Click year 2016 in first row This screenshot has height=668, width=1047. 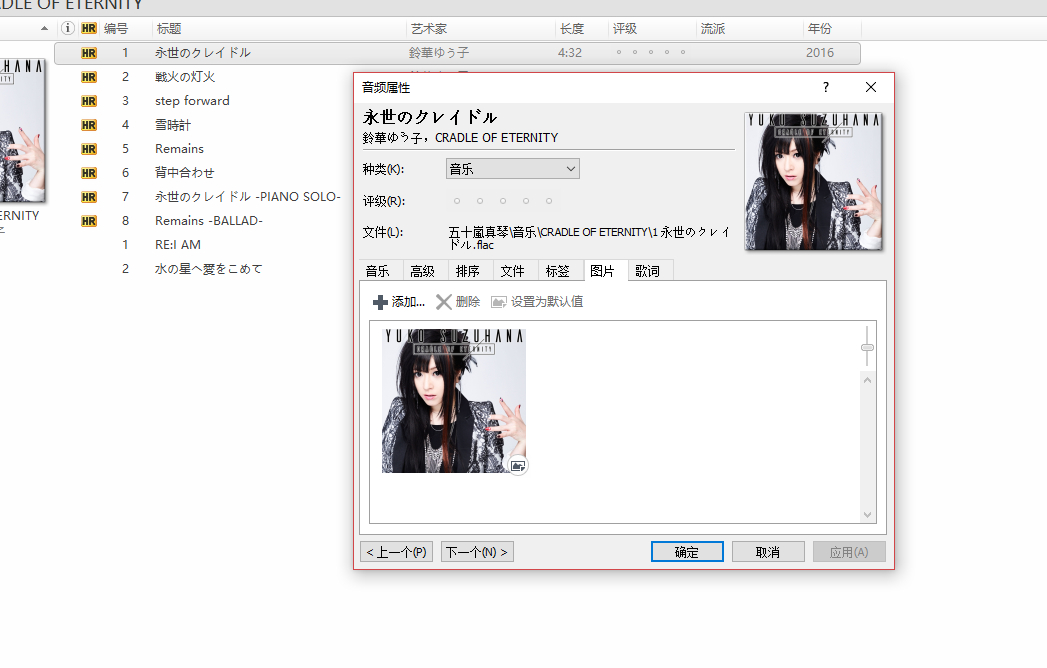coord(820,53)
